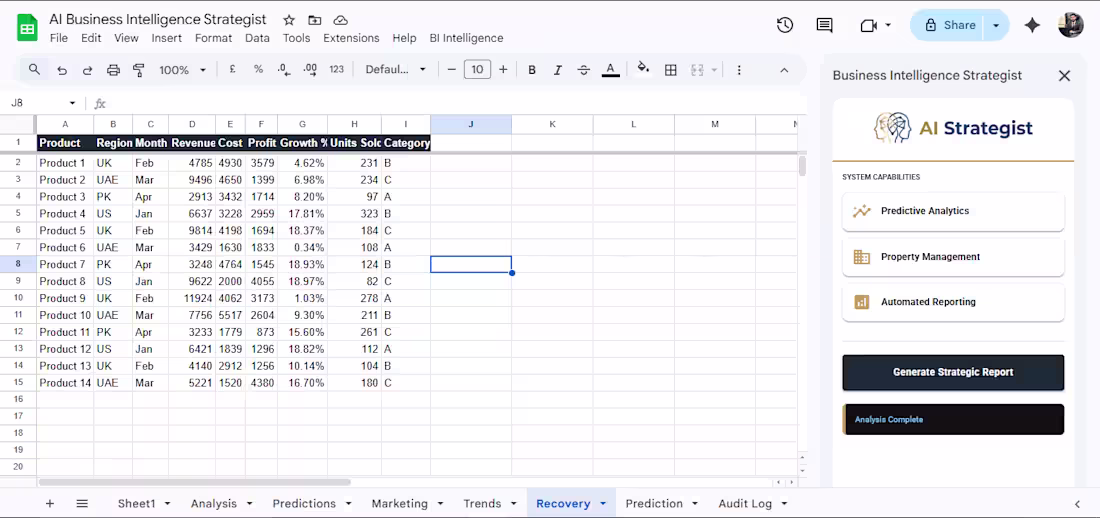Viewport: 1100px width, 518px height.
Task: Click the Share button
Action: (950, 25)
